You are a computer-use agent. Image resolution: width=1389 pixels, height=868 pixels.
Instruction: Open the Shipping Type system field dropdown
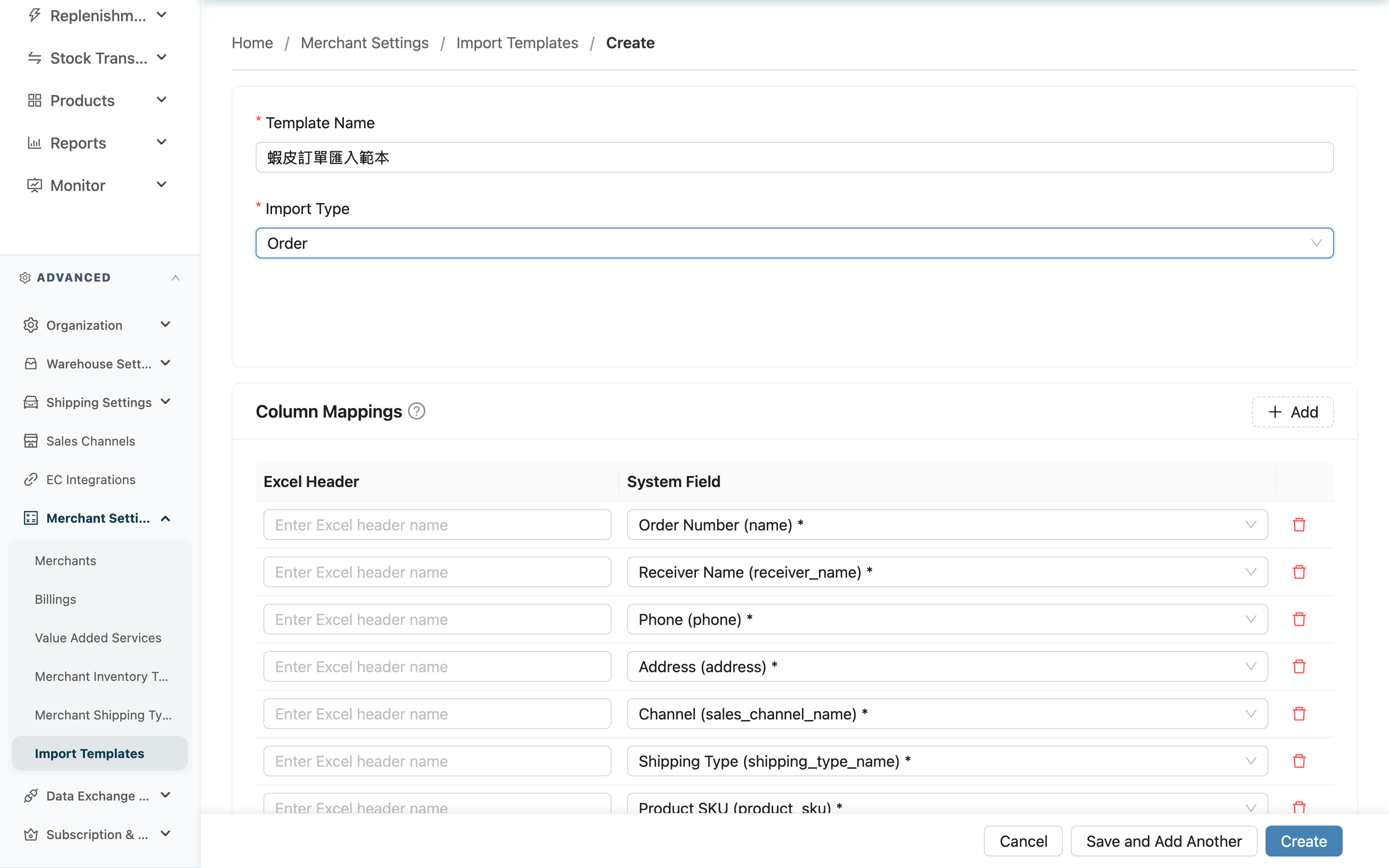[x=947, y=760]
